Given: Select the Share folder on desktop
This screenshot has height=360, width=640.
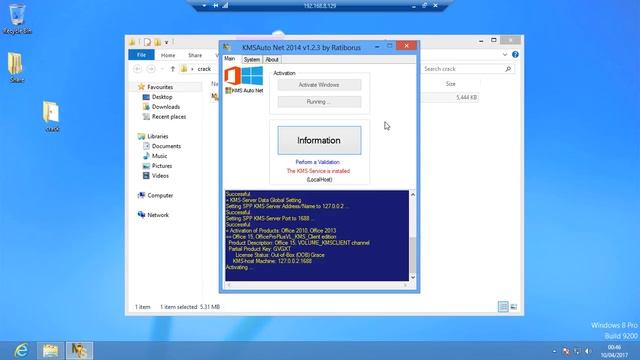Looking at the screenshot, I should click(x=16, y=67).
